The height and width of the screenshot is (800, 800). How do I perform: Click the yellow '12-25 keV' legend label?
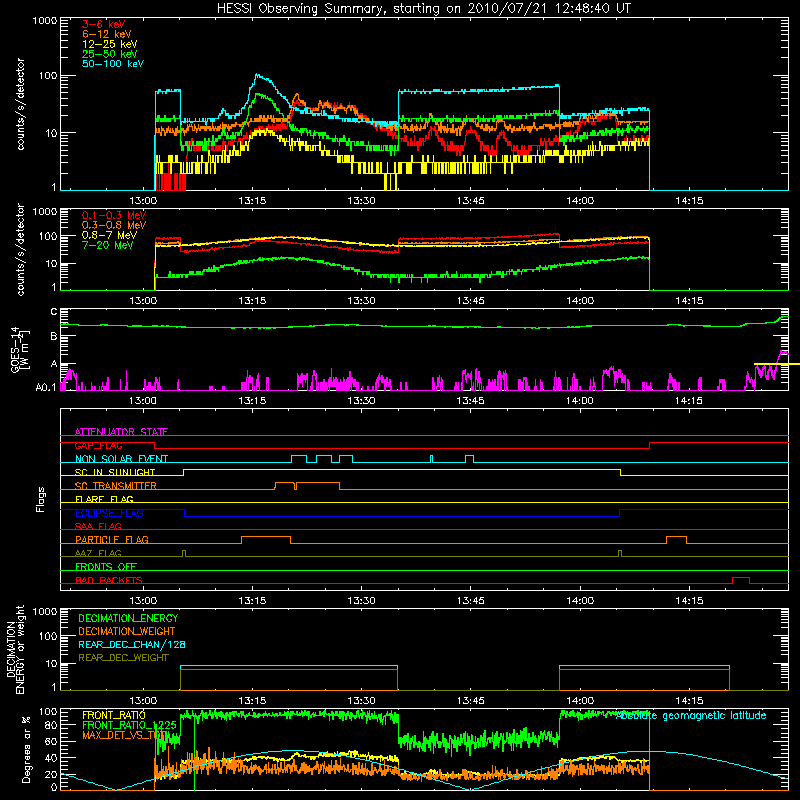tap(110, 44)
